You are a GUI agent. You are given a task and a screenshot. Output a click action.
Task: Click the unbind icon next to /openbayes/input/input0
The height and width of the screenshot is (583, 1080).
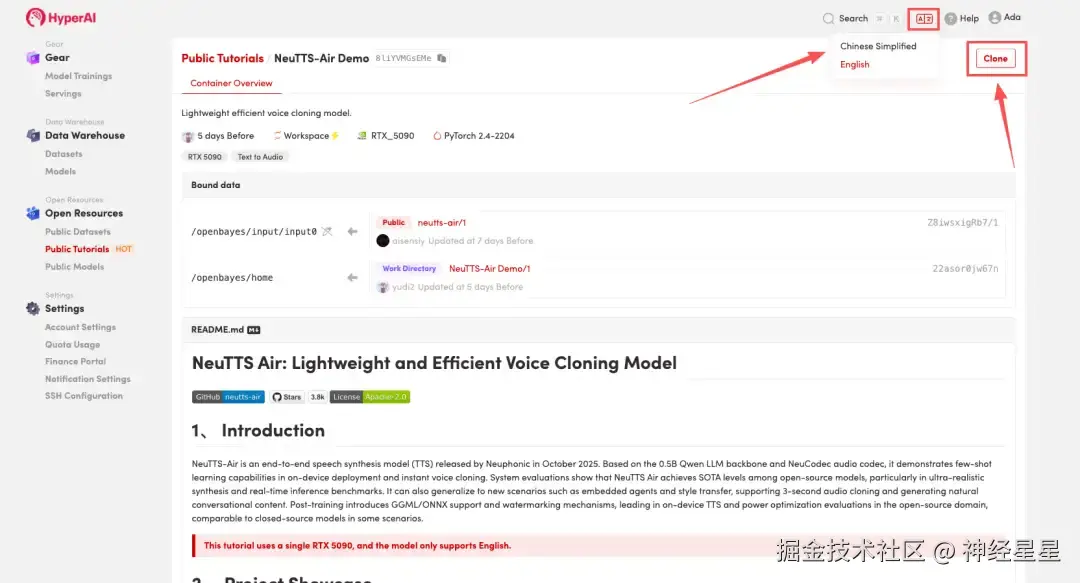(327, 232)
